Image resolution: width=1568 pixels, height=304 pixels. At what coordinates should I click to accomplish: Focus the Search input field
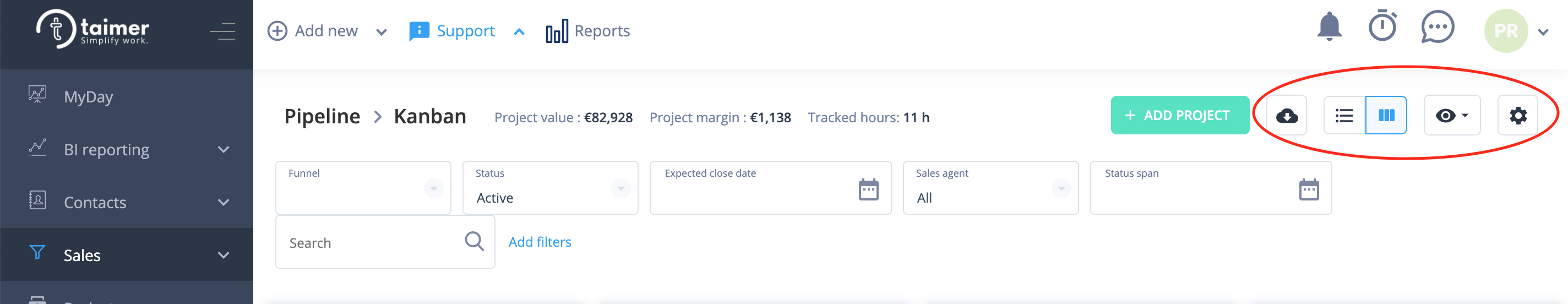click(385, 242)
